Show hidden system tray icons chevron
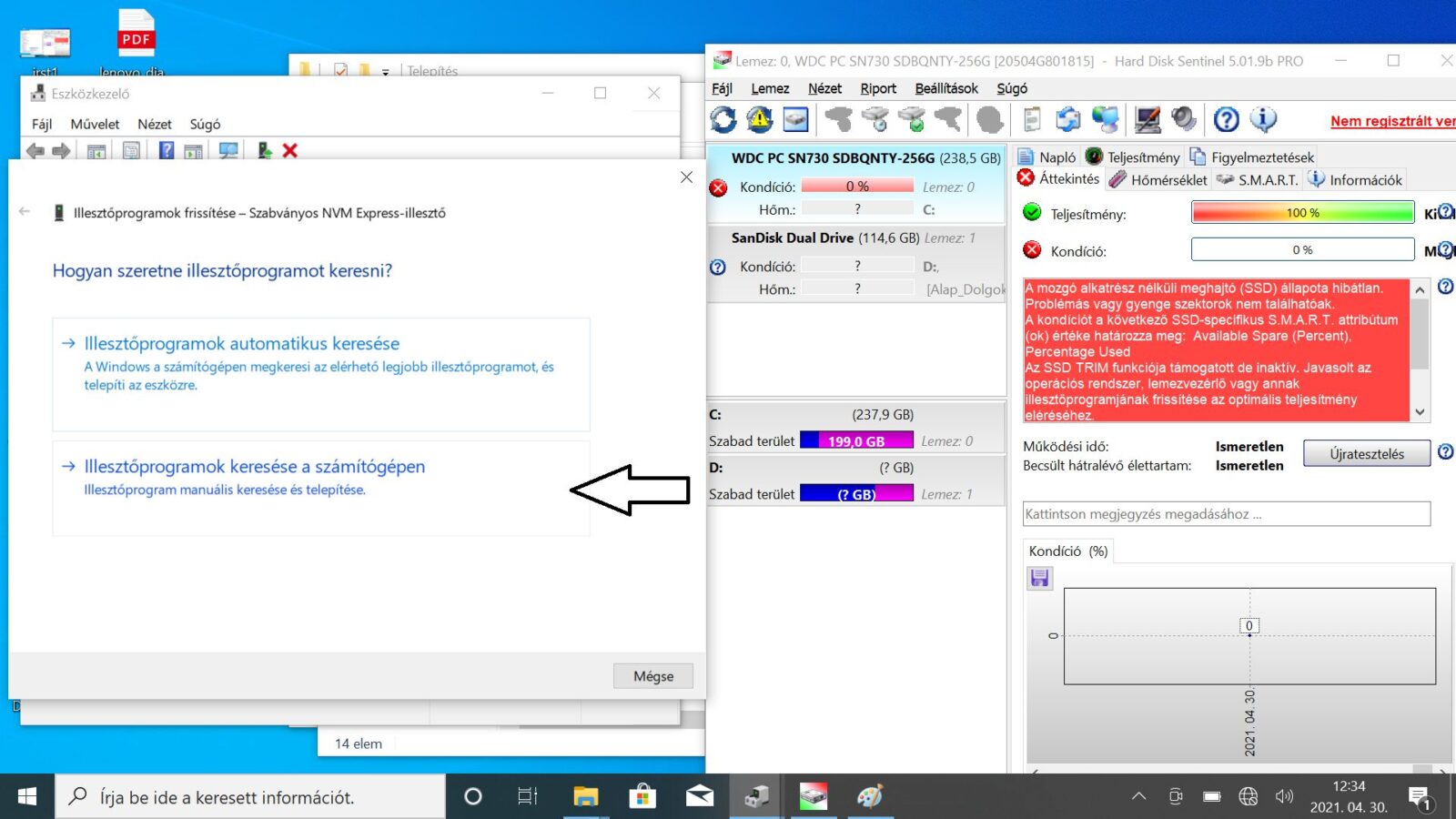Screen dimensions: 1456x819 pos(1138,797)
